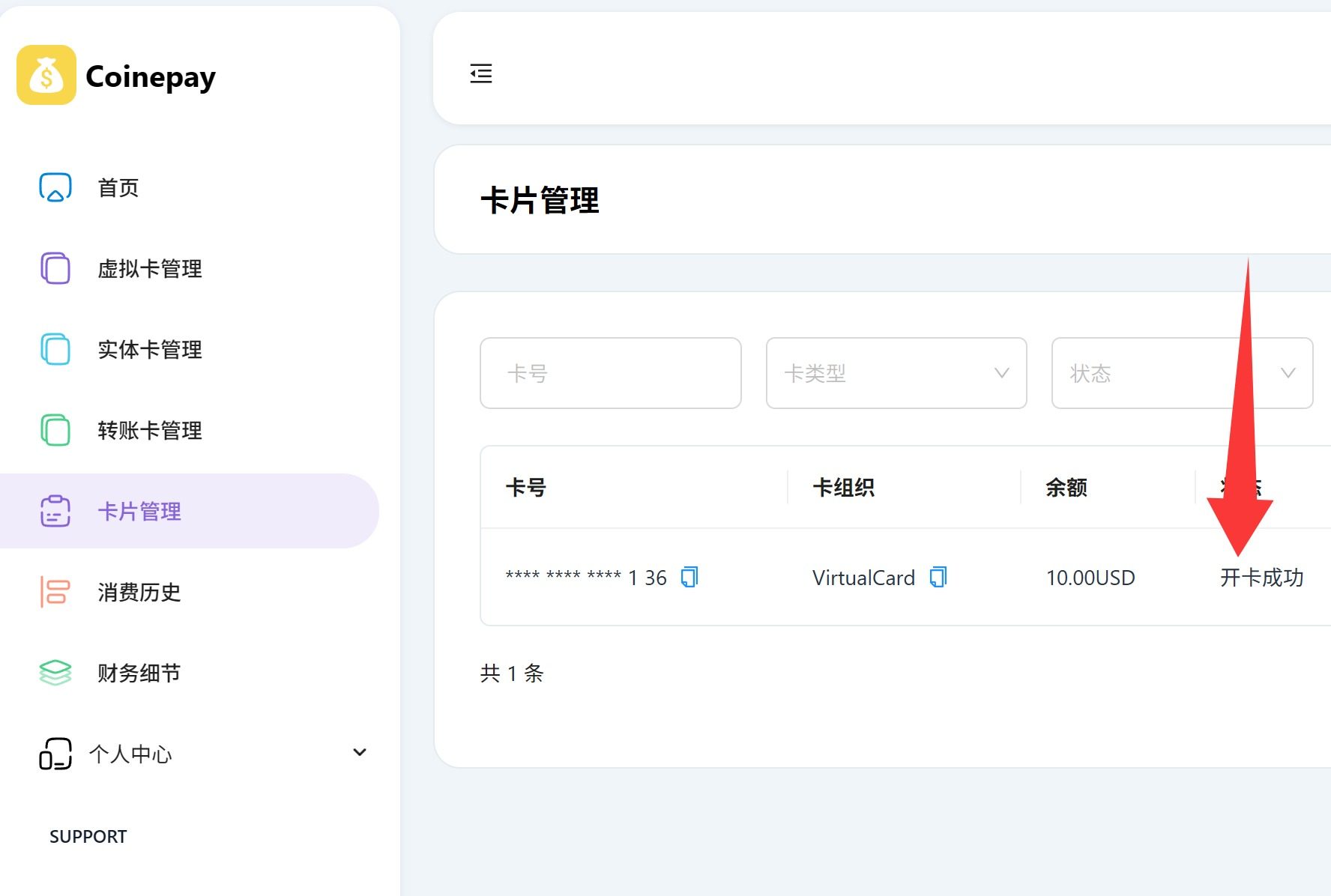Open the 卡类型 dropdown
The height and width of the screenshot is (896, 1331).
click(896, 373)
